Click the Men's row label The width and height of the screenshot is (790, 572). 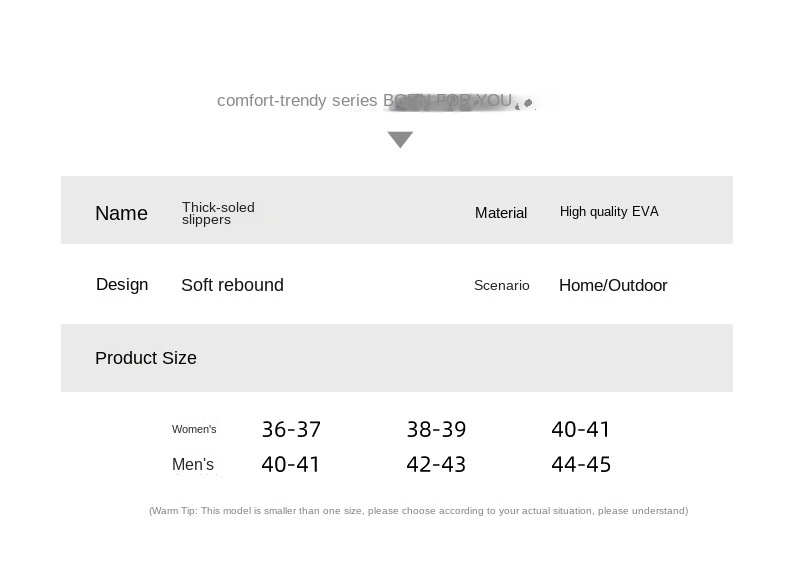point(193,464)
